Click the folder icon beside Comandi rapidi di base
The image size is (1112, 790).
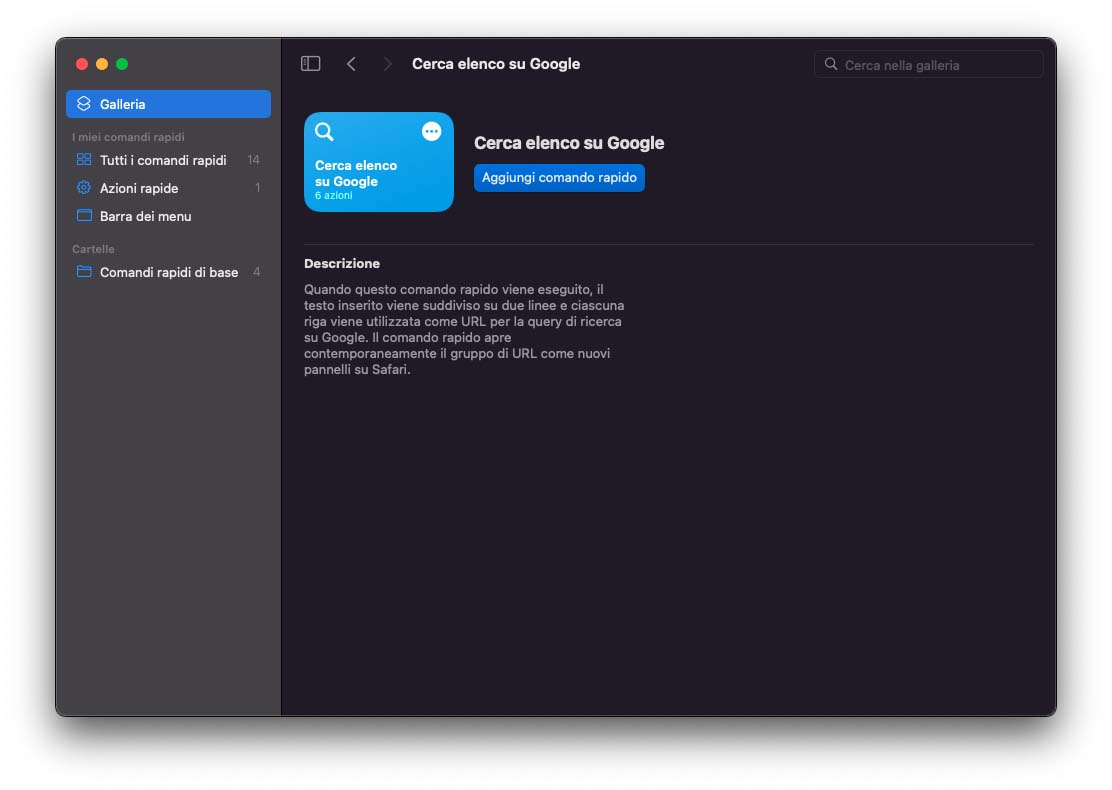(x=84, y=272)
